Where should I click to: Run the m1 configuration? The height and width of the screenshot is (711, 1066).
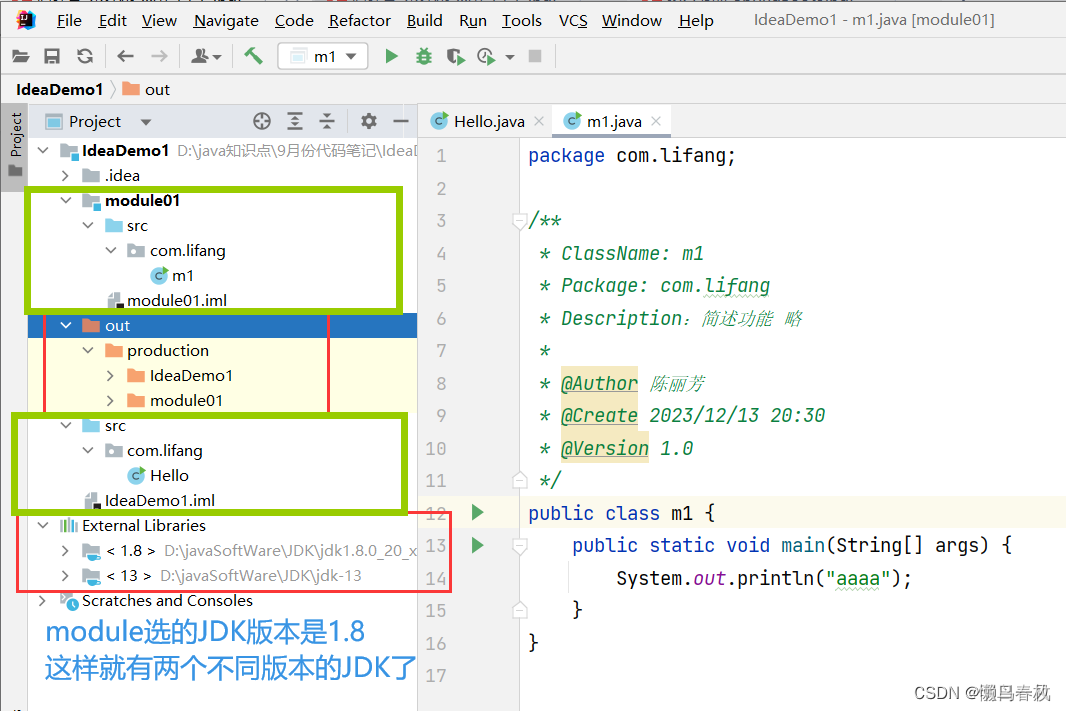391,56
